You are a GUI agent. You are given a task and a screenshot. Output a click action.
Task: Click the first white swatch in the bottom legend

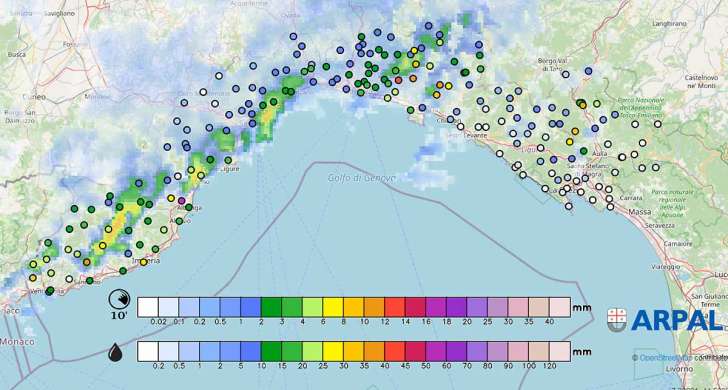click(148, 351)
